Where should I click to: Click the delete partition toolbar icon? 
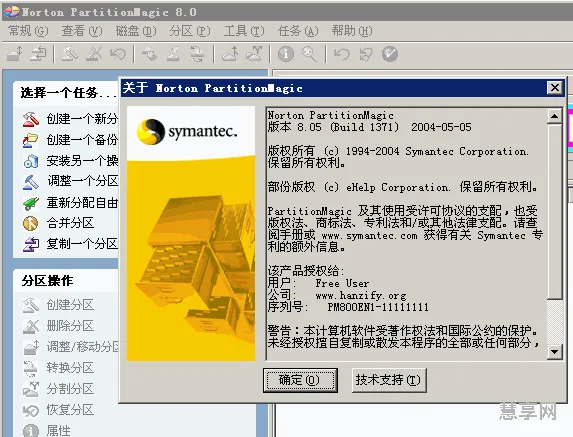[x=94, y=54]
